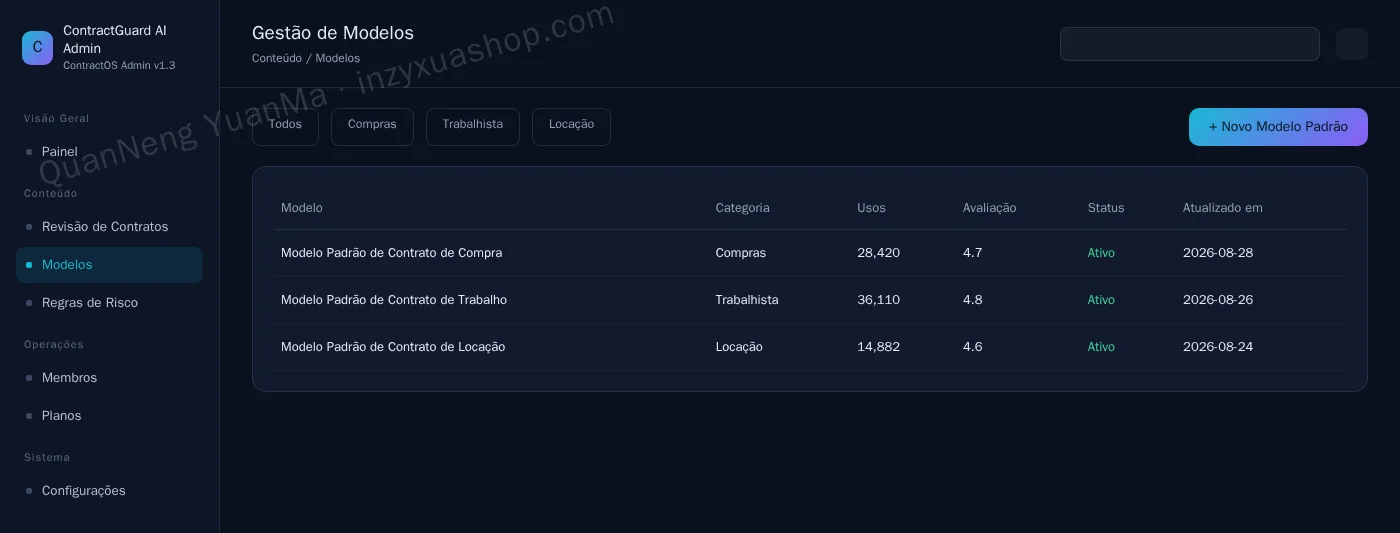The width and height of the screenshot is (1400, 533).
Task: Click the square button beside search field
Action: (x=1352, y=44)
